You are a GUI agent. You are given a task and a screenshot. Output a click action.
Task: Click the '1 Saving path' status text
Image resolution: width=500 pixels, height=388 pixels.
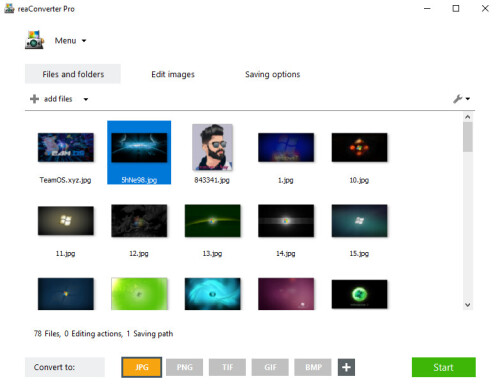click(x=150, y=334)
